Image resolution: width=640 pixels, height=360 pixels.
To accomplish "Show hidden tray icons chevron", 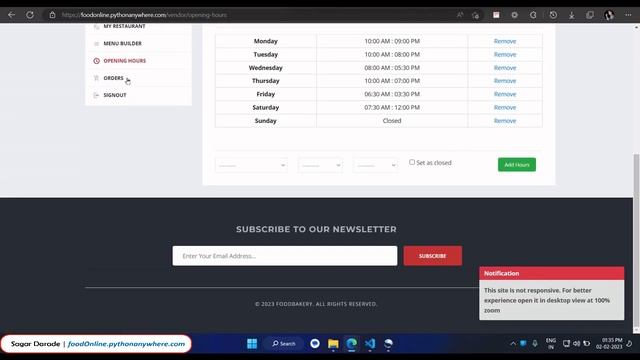I will [513, 344].
